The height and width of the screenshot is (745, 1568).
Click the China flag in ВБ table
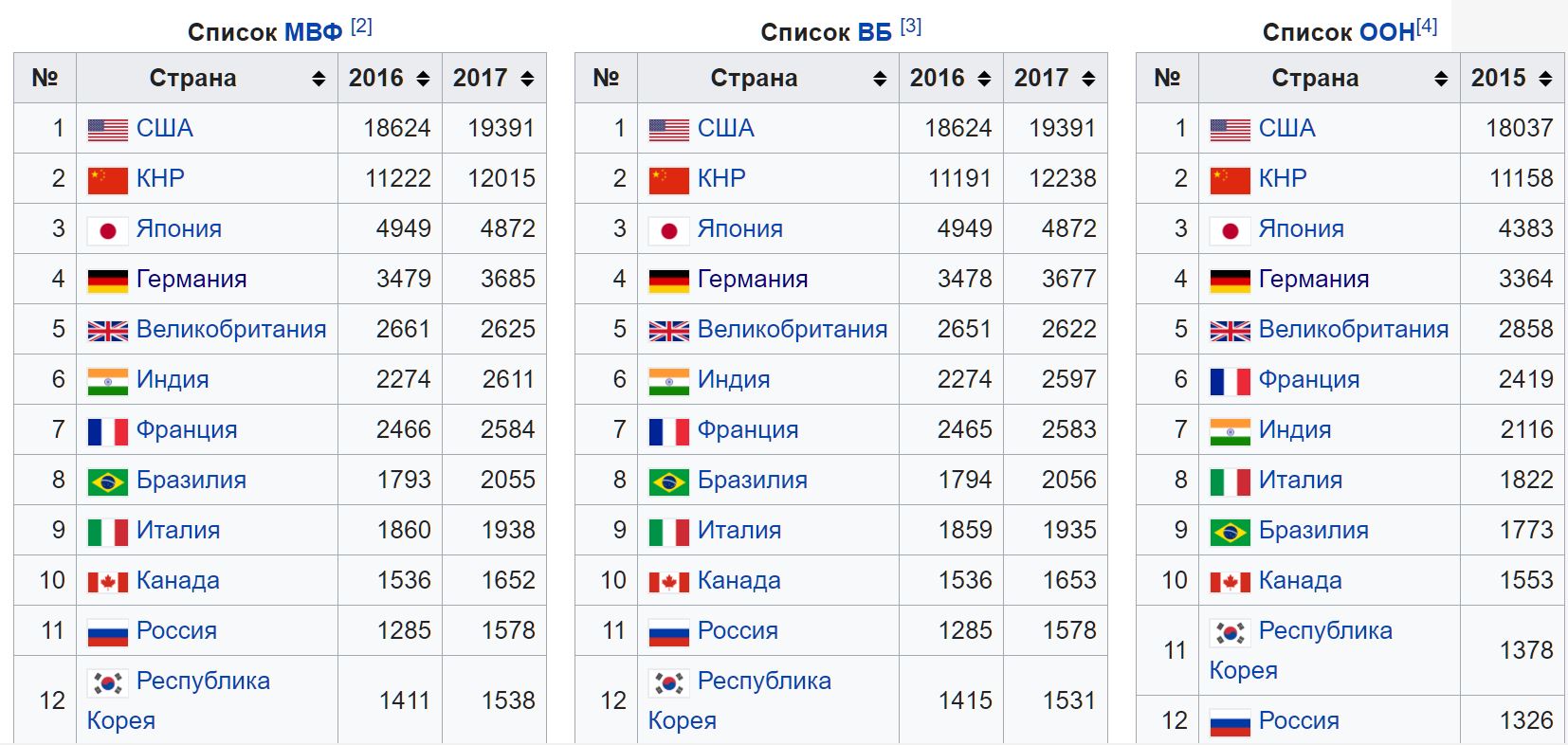pos(668,180)
